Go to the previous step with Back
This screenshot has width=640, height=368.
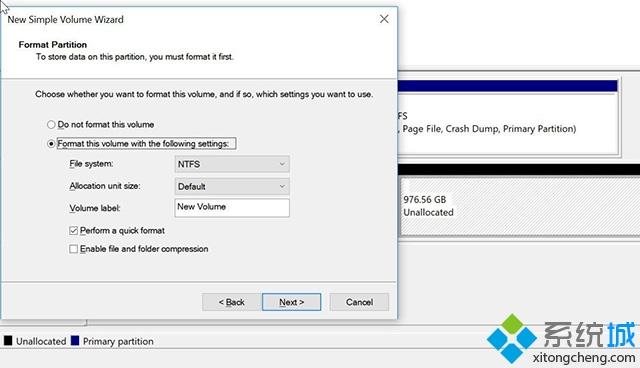point(231,302)
